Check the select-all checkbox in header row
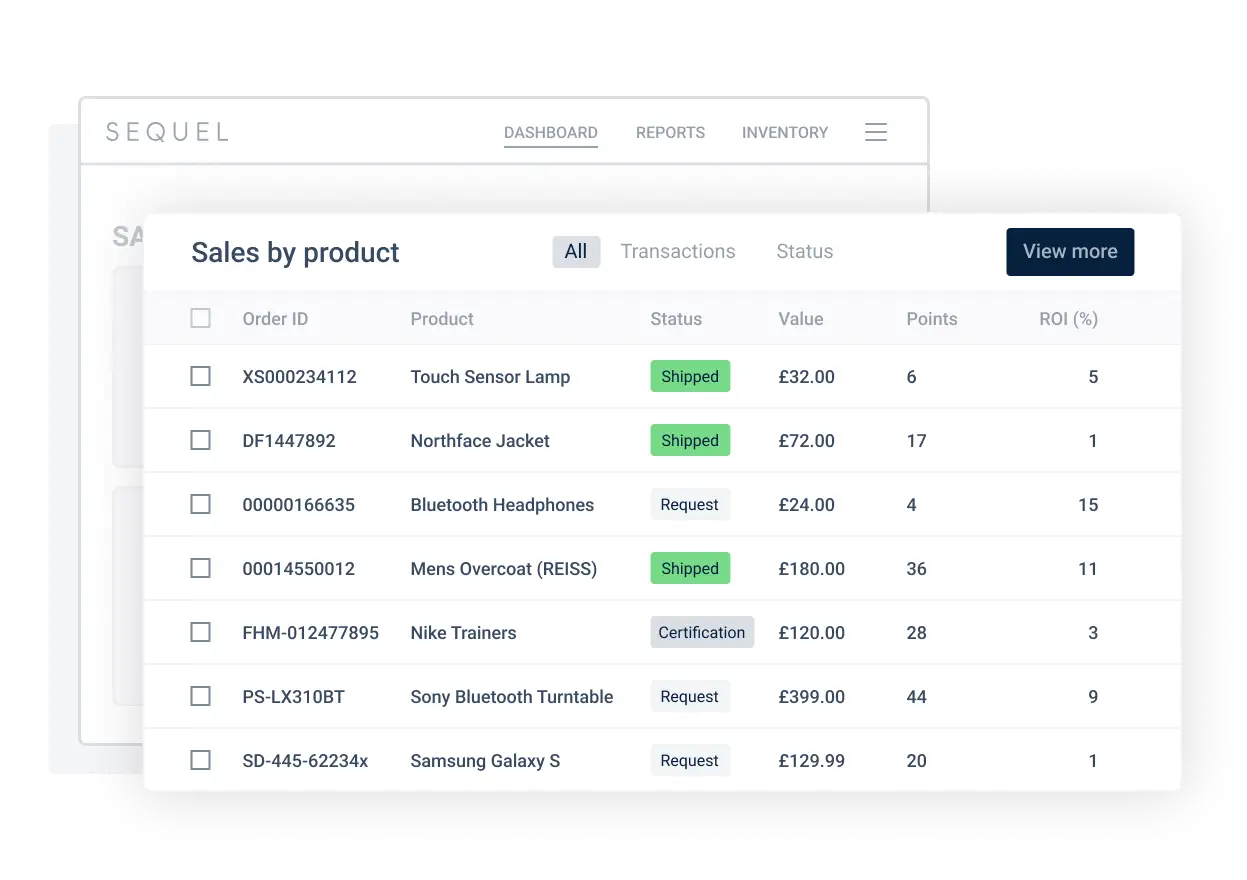 coord(200,318)
